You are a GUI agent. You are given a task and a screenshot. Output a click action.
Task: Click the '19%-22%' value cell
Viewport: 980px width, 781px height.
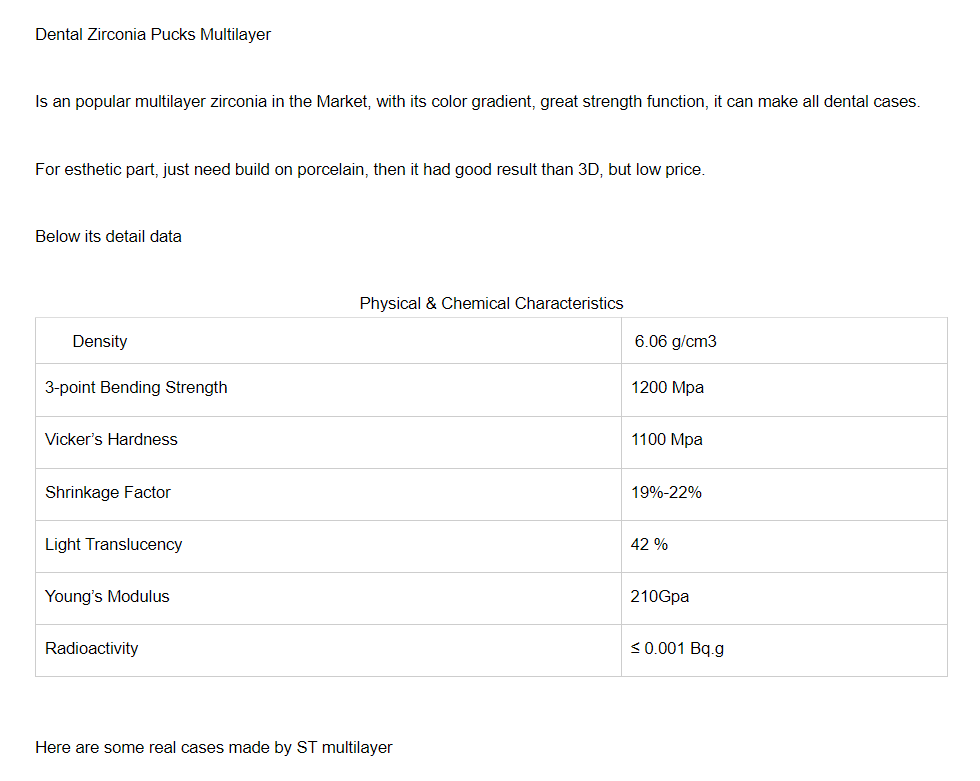point(666,492)
